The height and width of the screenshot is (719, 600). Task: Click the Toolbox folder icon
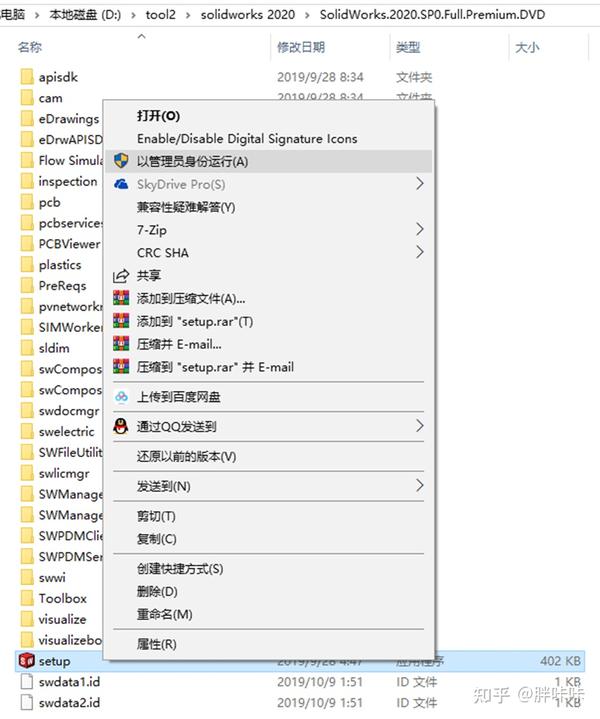coord(27,598)
